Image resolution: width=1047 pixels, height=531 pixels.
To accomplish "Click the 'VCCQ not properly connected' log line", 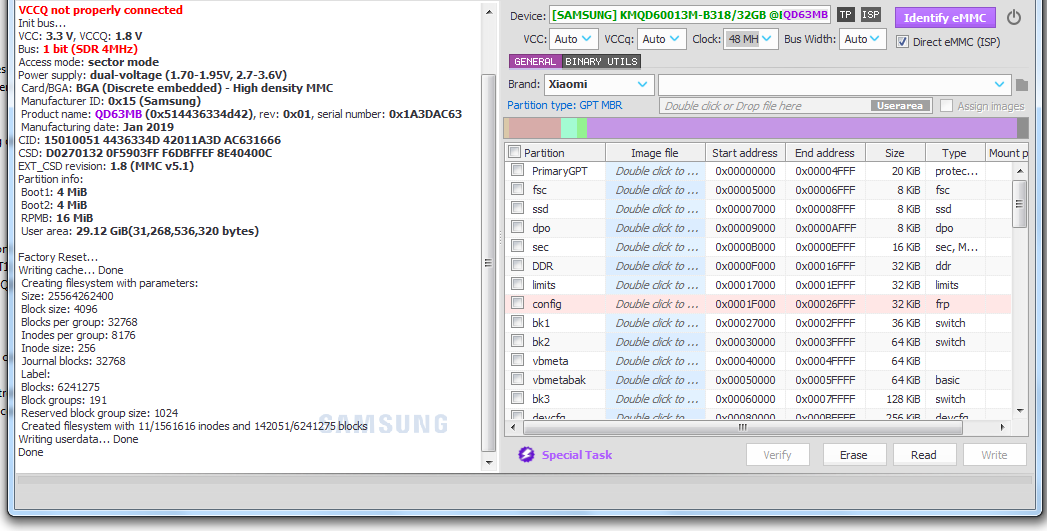I will [x=100, y=10].
